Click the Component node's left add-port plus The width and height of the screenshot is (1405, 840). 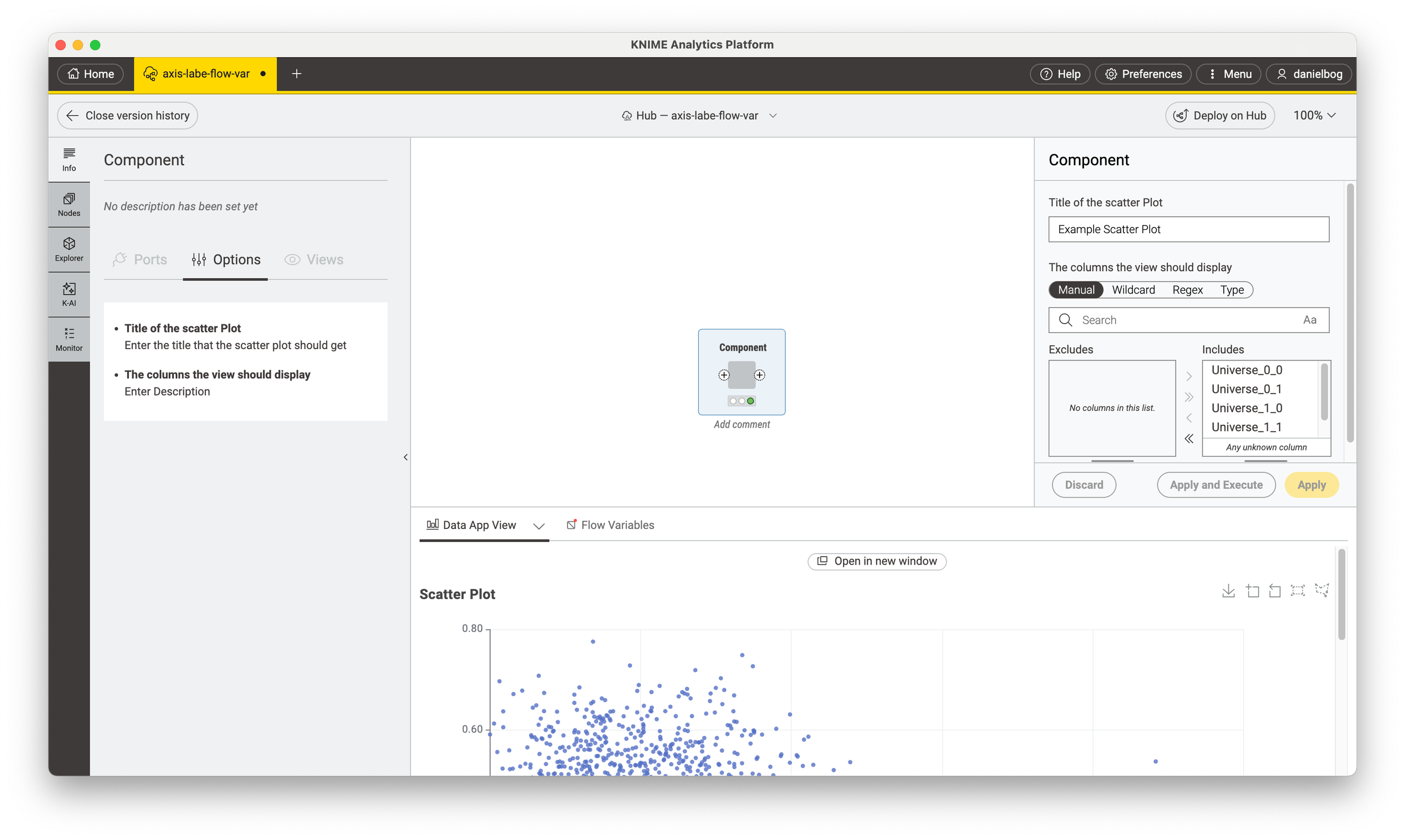pos(724,375)
